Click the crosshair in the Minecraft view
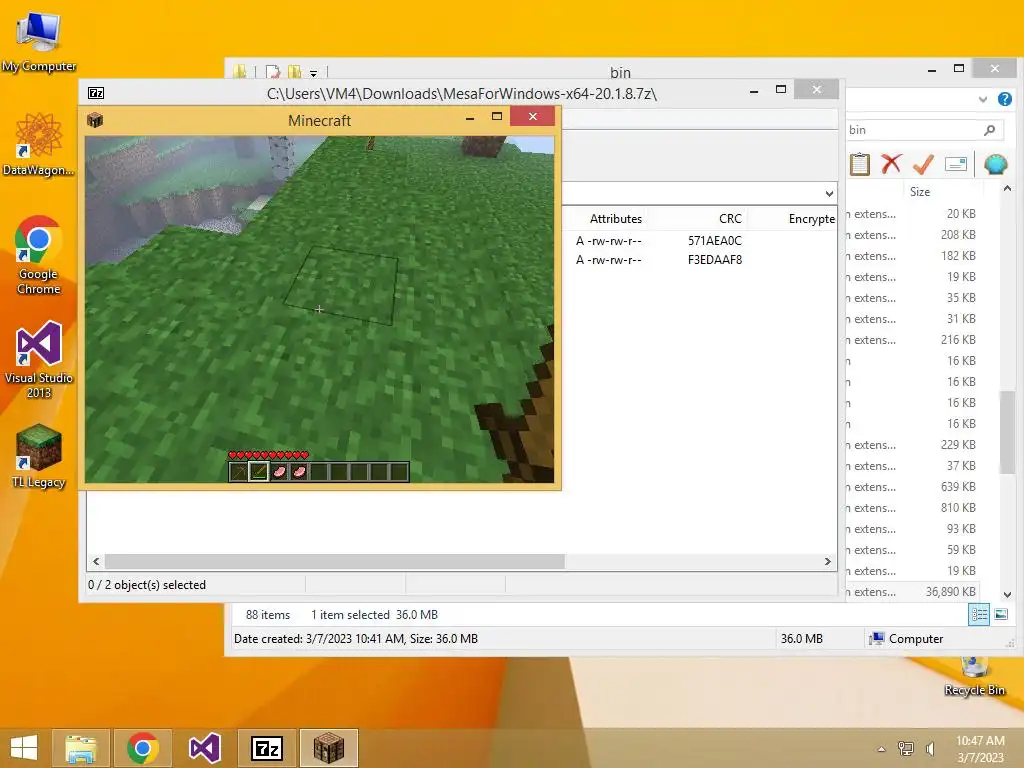The height and width of the screenshot is (768, 1024). [x=319, y=309]
